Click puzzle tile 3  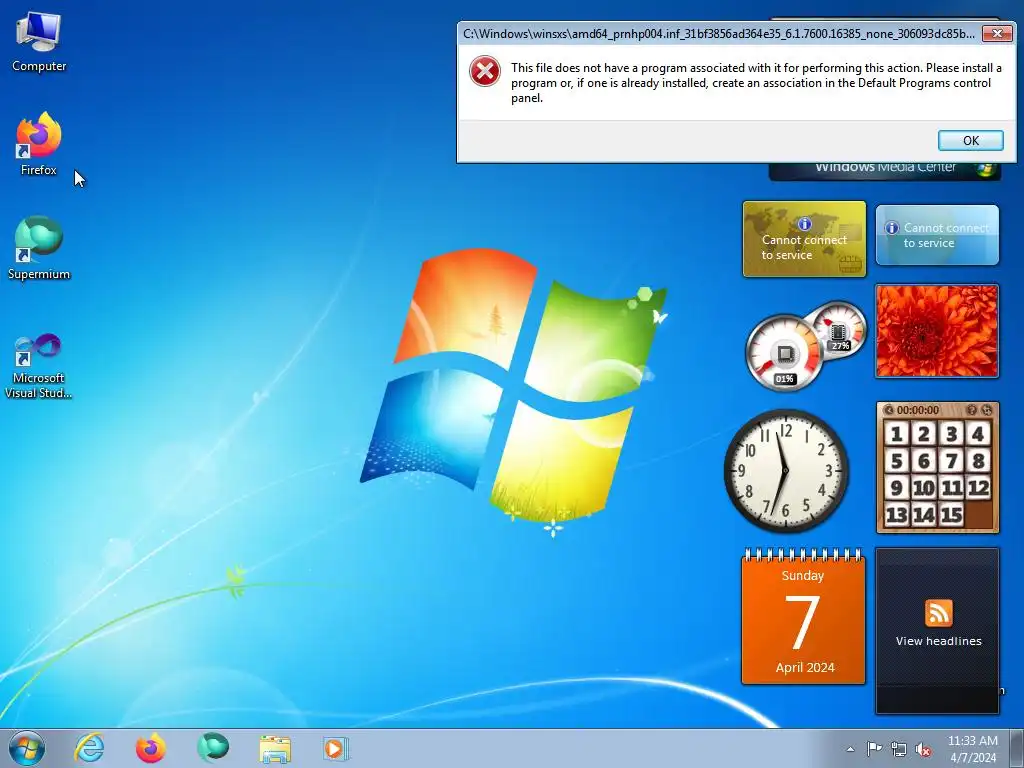pyautogui.click(x=952, y=434)
